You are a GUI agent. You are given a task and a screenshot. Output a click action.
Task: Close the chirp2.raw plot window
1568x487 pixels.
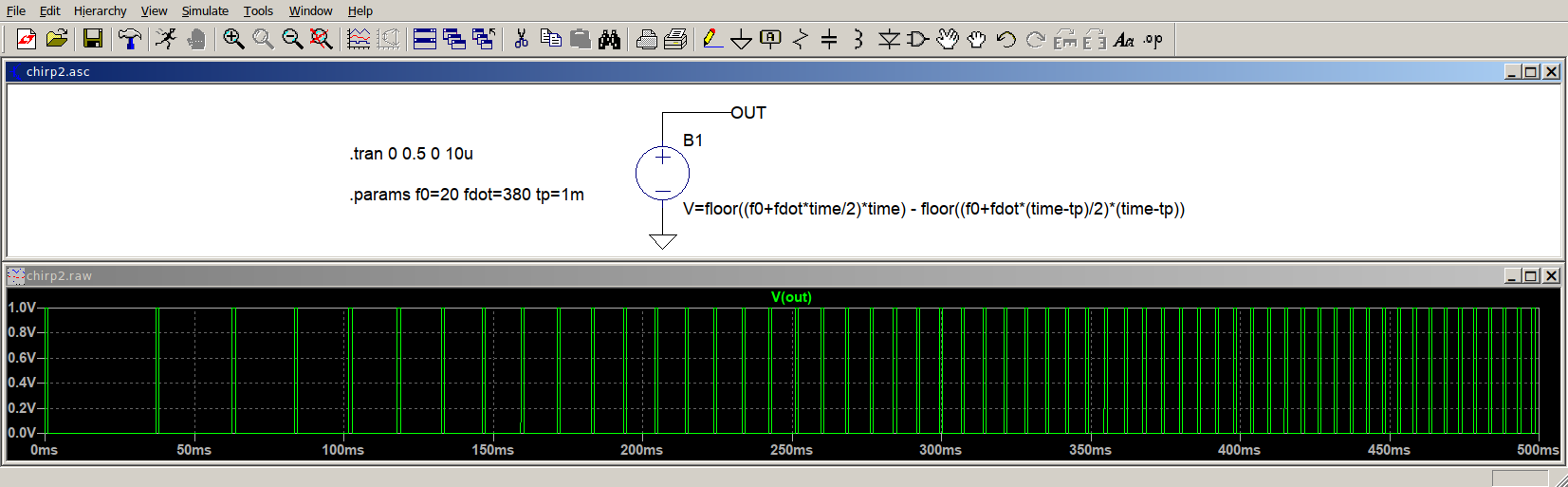pyautogui.click(x=1552, y=276)
